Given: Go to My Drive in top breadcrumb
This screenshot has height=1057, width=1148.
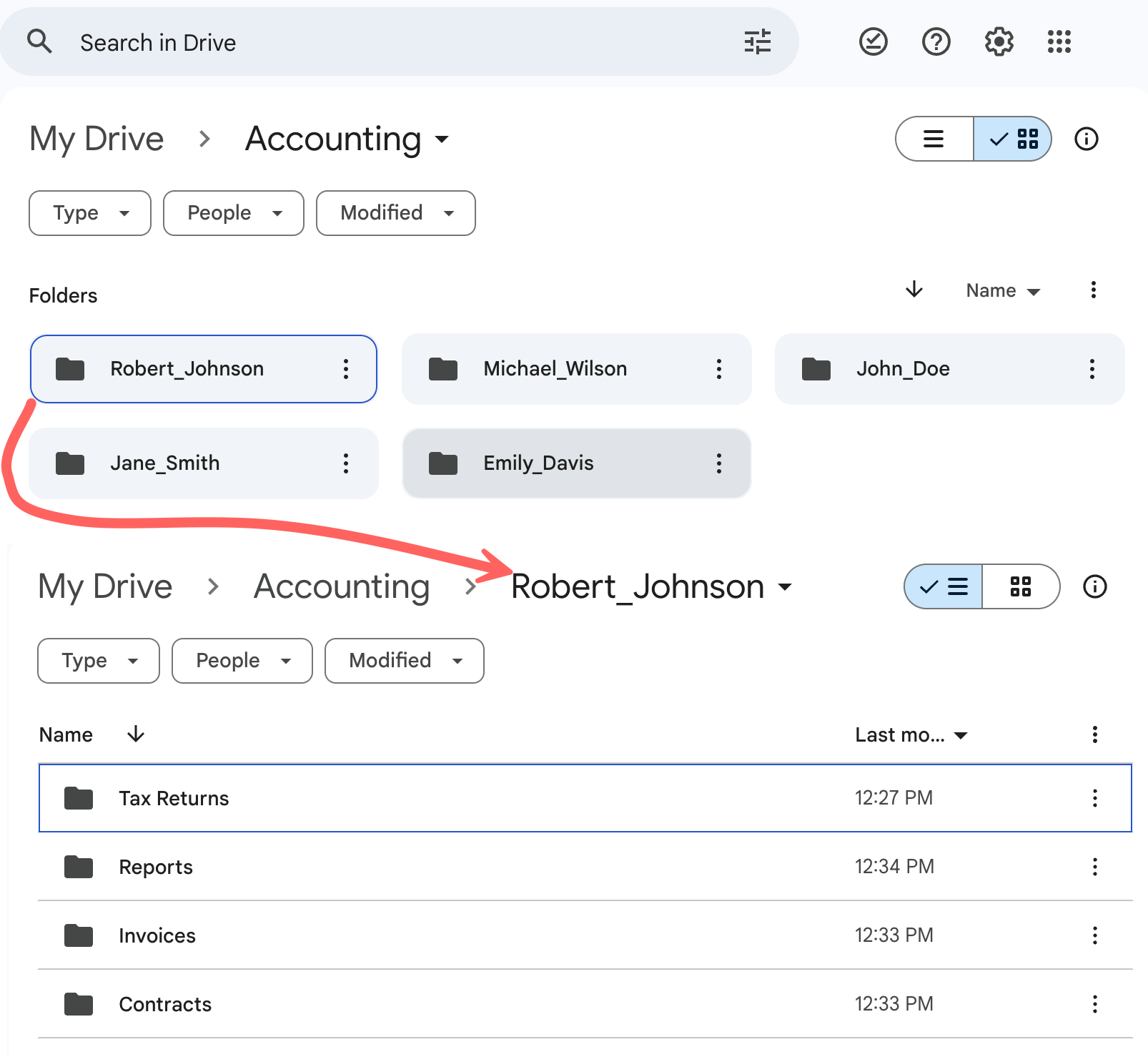Looking at the screenshot, I should tap(97, 139).
